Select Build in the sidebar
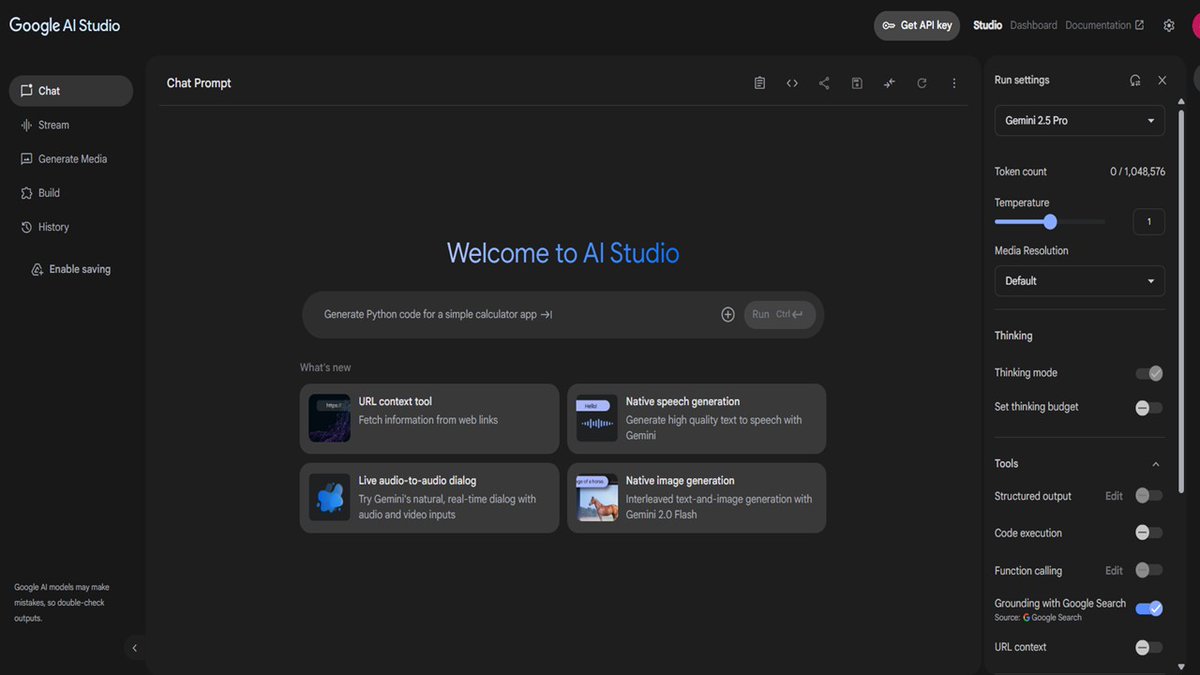The height and width of the screenshot is (675, 1200). pyautogui.click(x=71, y=193)
